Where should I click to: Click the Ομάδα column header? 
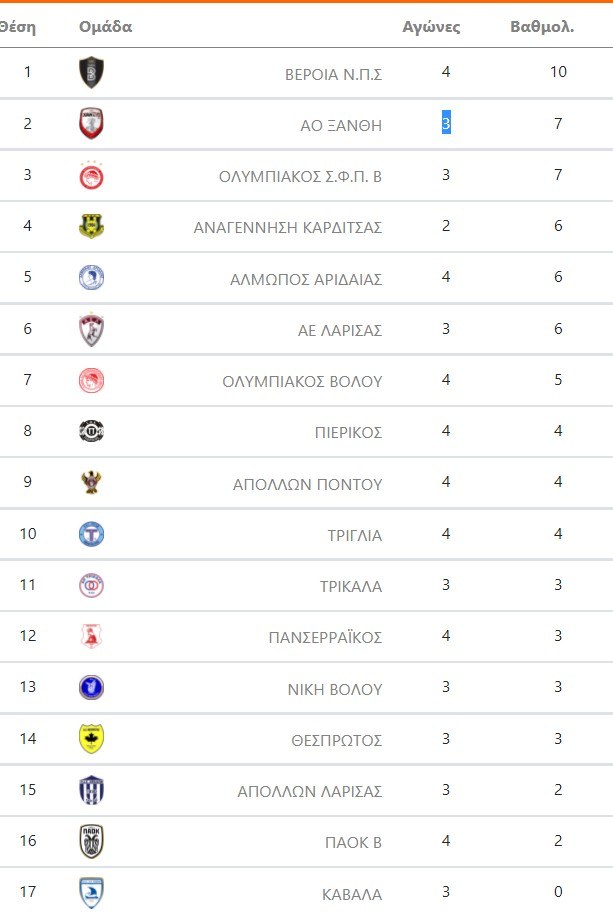tap(105, 27)
